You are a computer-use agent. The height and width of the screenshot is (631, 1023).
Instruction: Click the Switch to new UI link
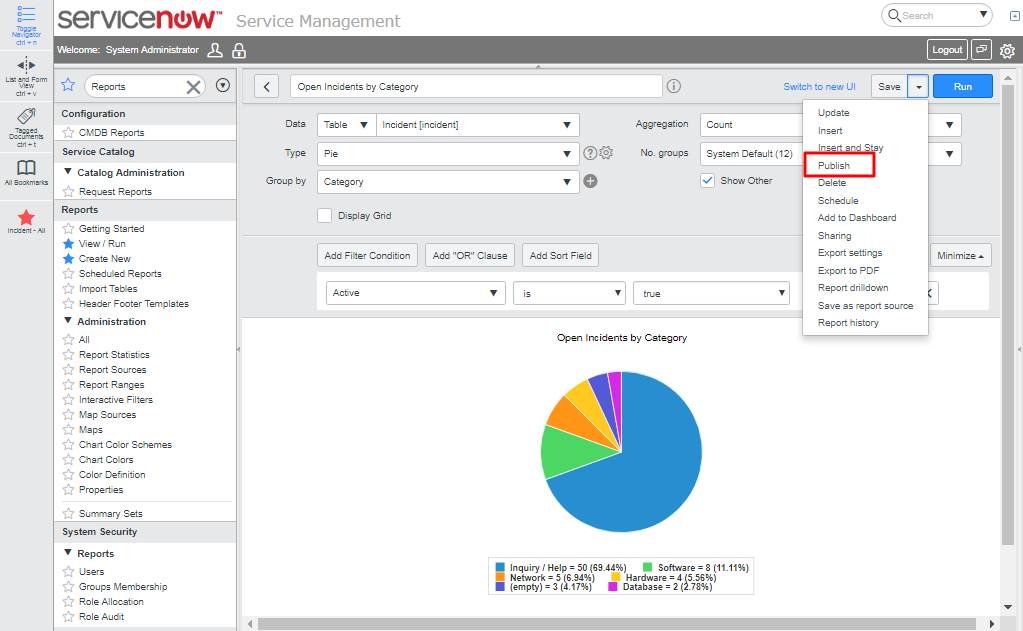(819, 87)
